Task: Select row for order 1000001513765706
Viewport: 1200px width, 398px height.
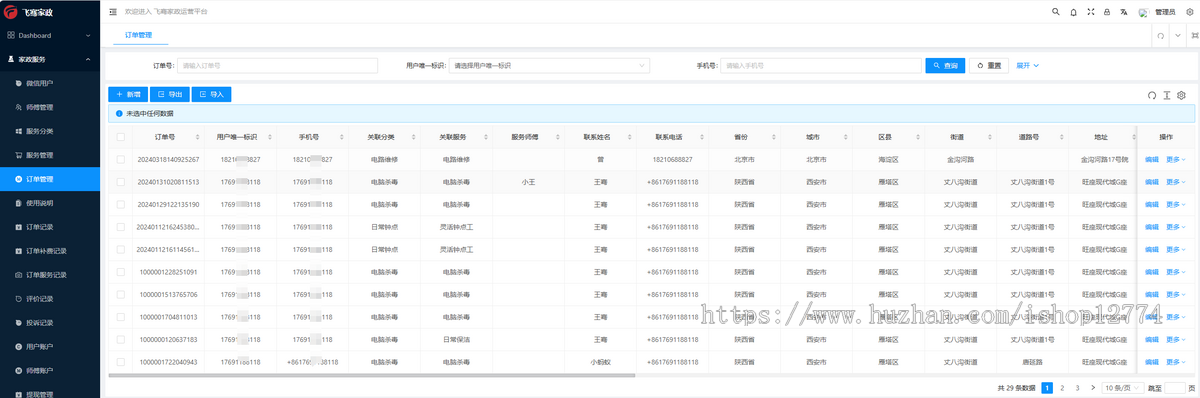Action: [x=120, y=294]
